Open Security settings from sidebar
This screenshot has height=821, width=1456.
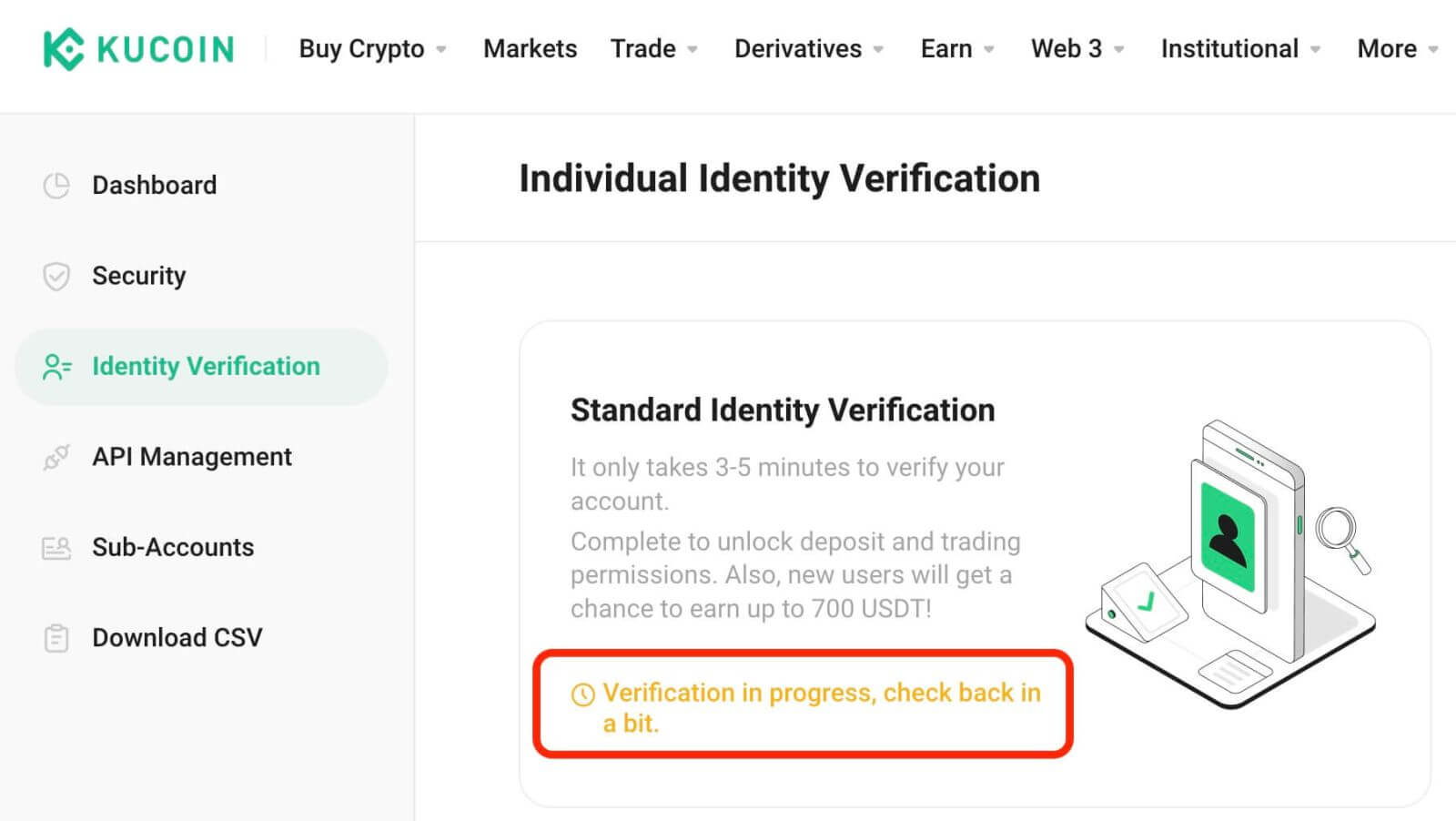point(138,276)
